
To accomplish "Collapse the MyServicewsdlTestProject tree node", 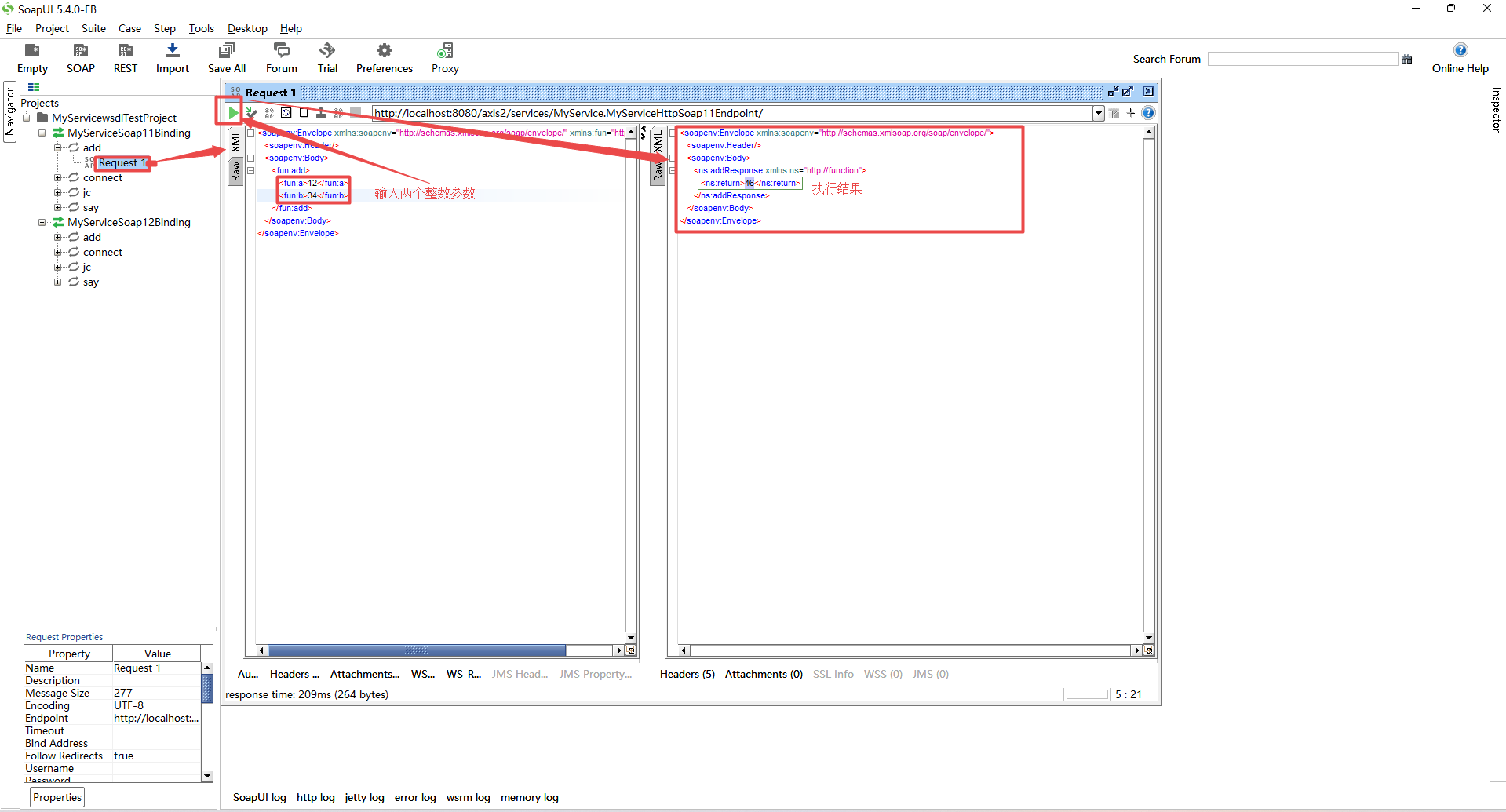I will (x=27, y=118).
